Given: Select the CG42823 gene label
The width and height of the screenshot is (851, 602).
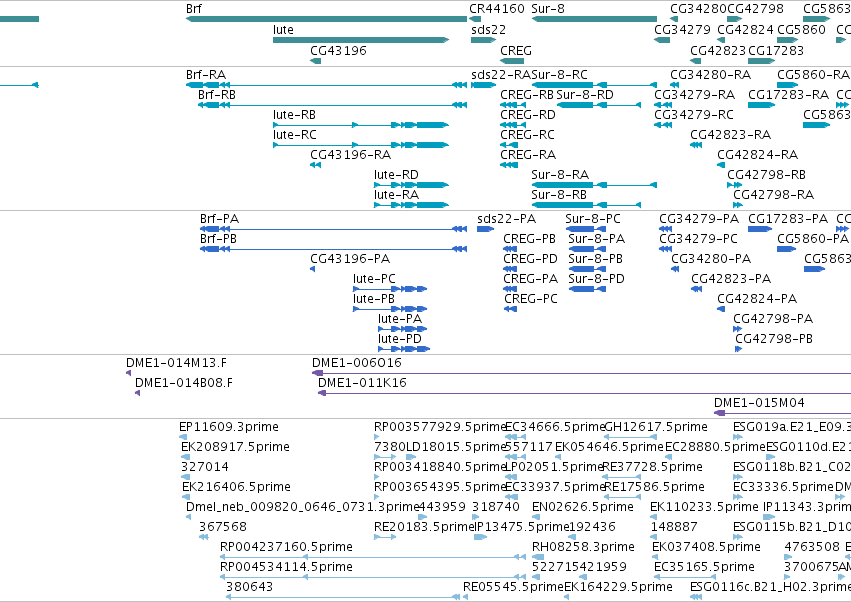Looking at the screenshot, I should click(718, 50).
